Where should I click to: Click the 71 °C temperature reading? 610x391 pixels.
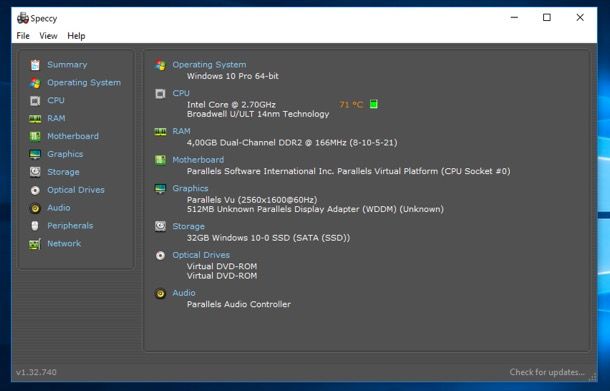click(351, 105)
